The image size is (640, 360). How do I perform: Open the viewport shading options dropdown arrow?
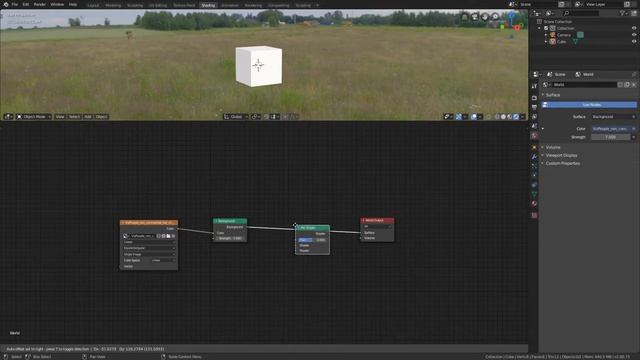(x=523, y=117)
